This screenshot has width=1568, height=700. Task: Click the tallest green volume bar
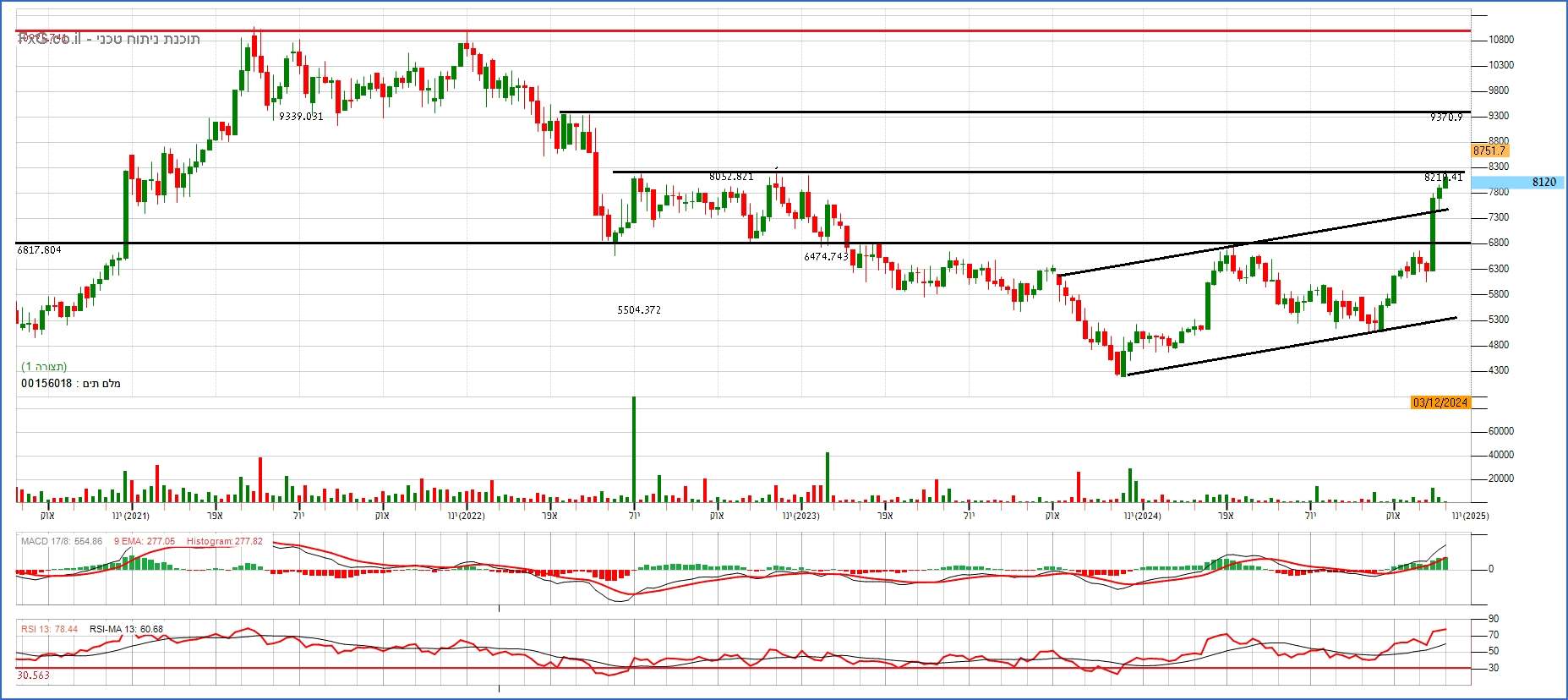[633, 449]
